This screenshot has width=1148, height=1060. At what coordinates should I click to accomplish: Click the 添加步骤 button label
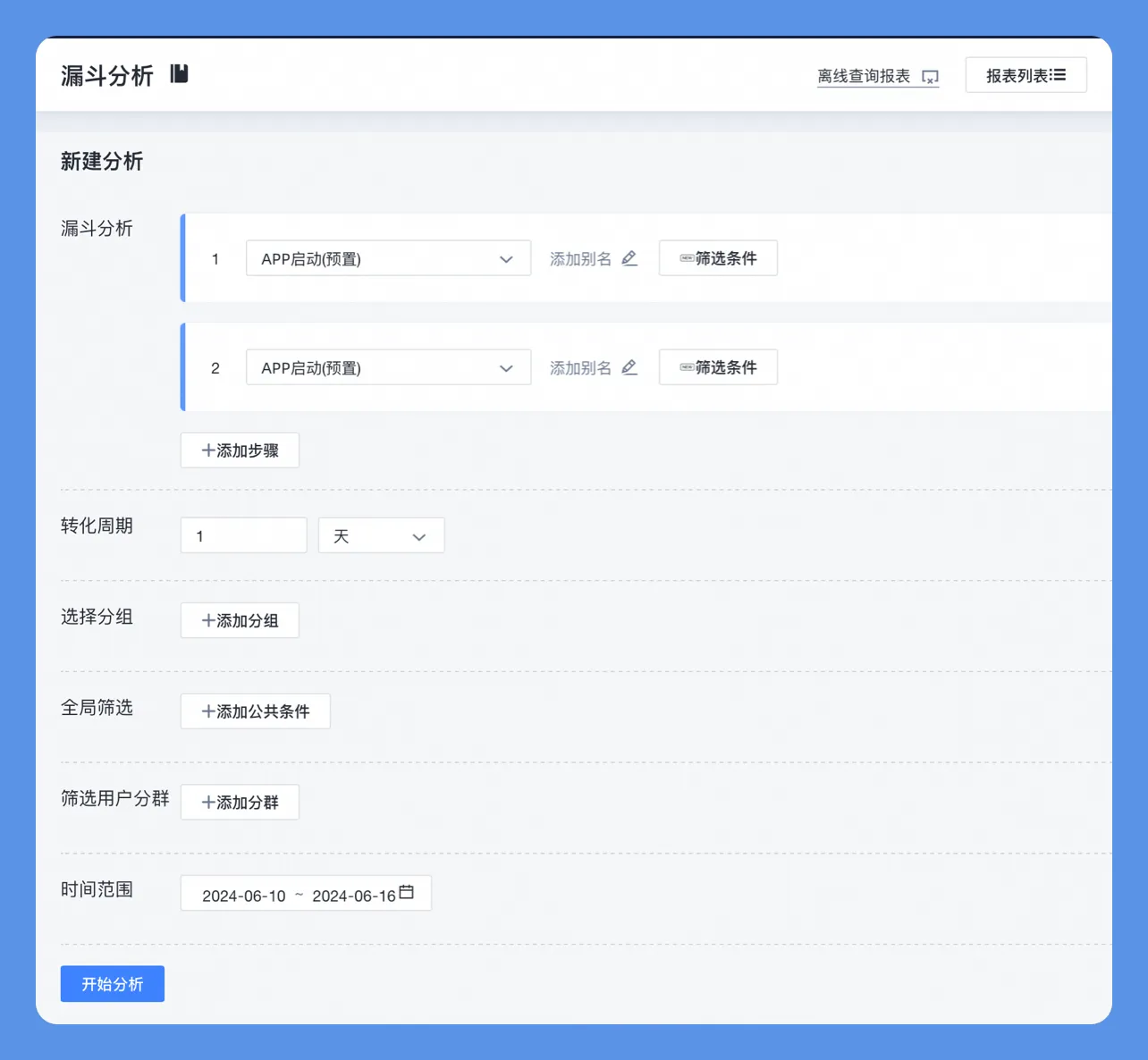pyautogui.click(x=248, y=450)
